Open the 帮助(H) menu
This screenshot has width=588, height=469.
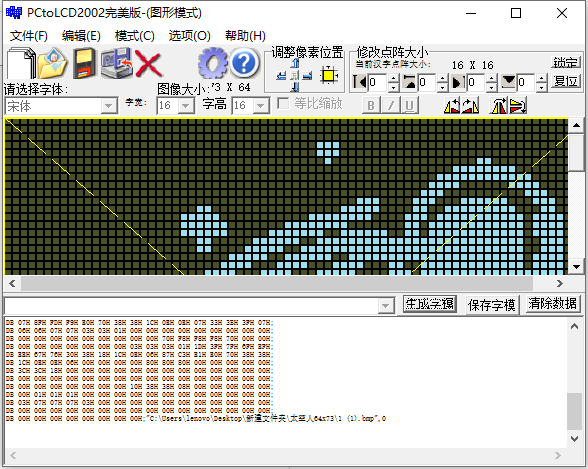[x=245, y=36]
